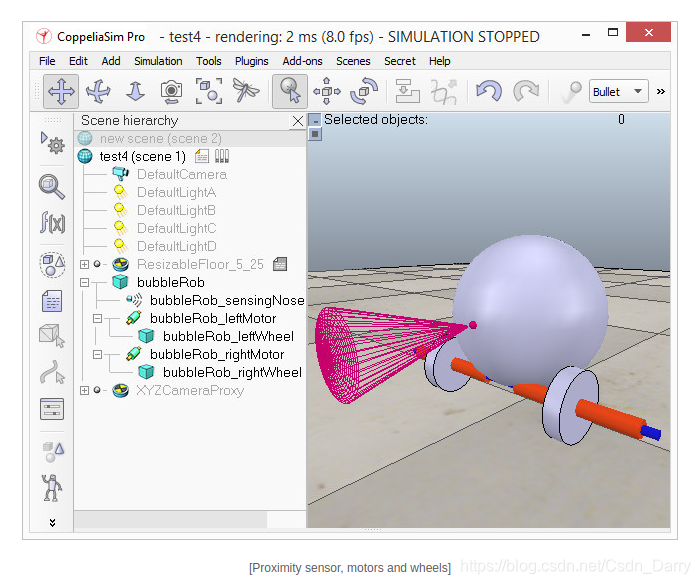Collapse the bubbleRob tree node
700x584 pixels.
click(x=84, y=282)
